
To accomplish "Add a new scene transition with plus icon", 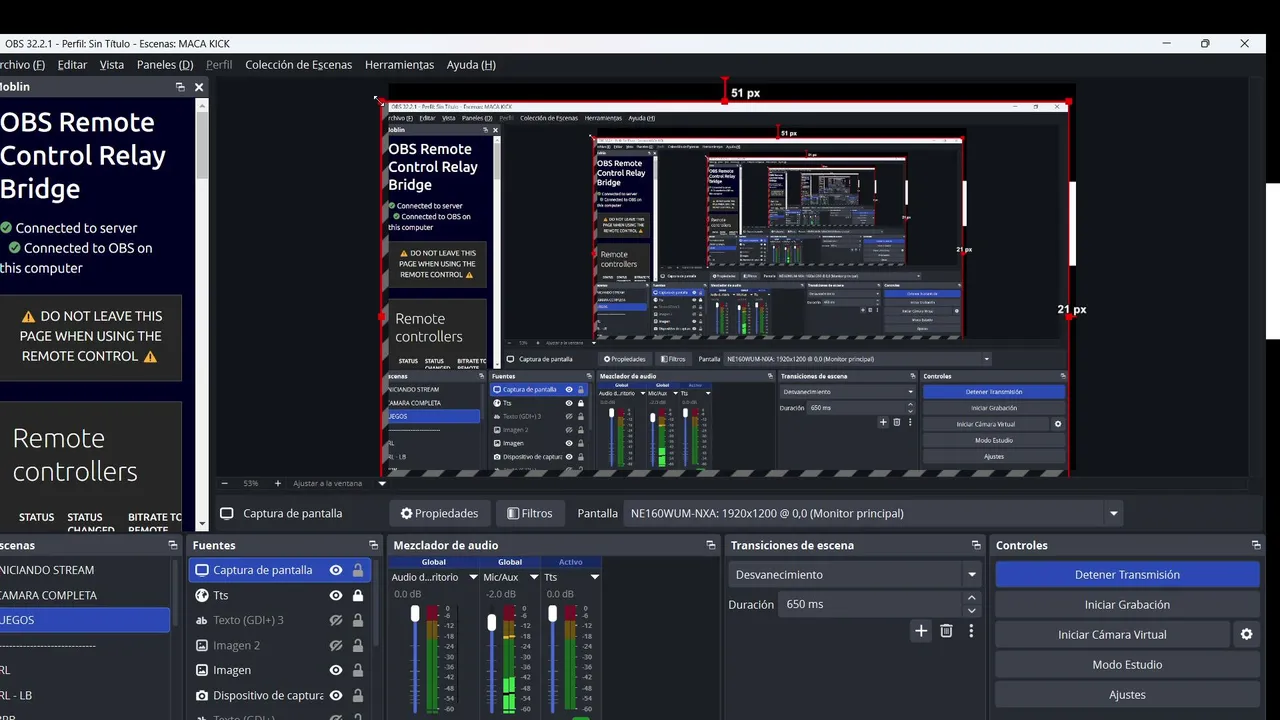I will pyautogui.click(x=921, y=631).
